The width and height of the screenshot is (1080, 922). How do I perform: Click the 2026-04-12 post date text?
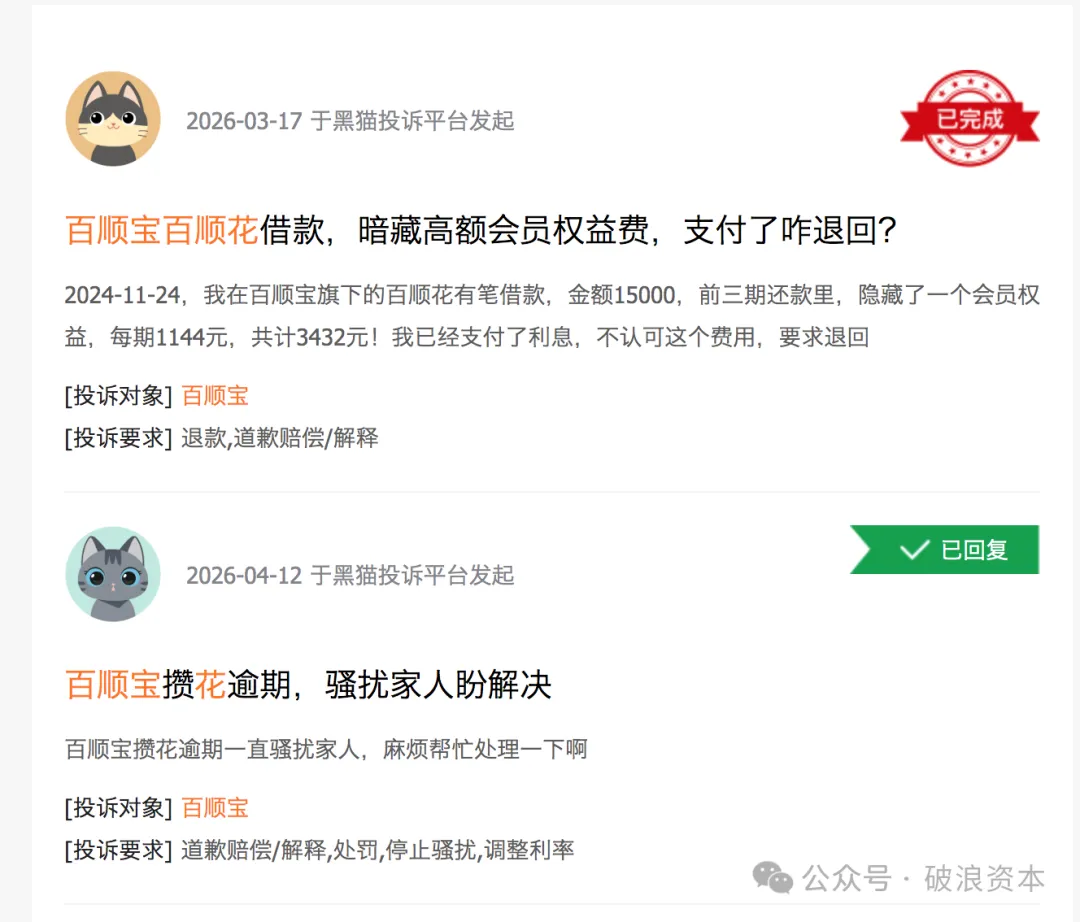click(x=244, y=576)
